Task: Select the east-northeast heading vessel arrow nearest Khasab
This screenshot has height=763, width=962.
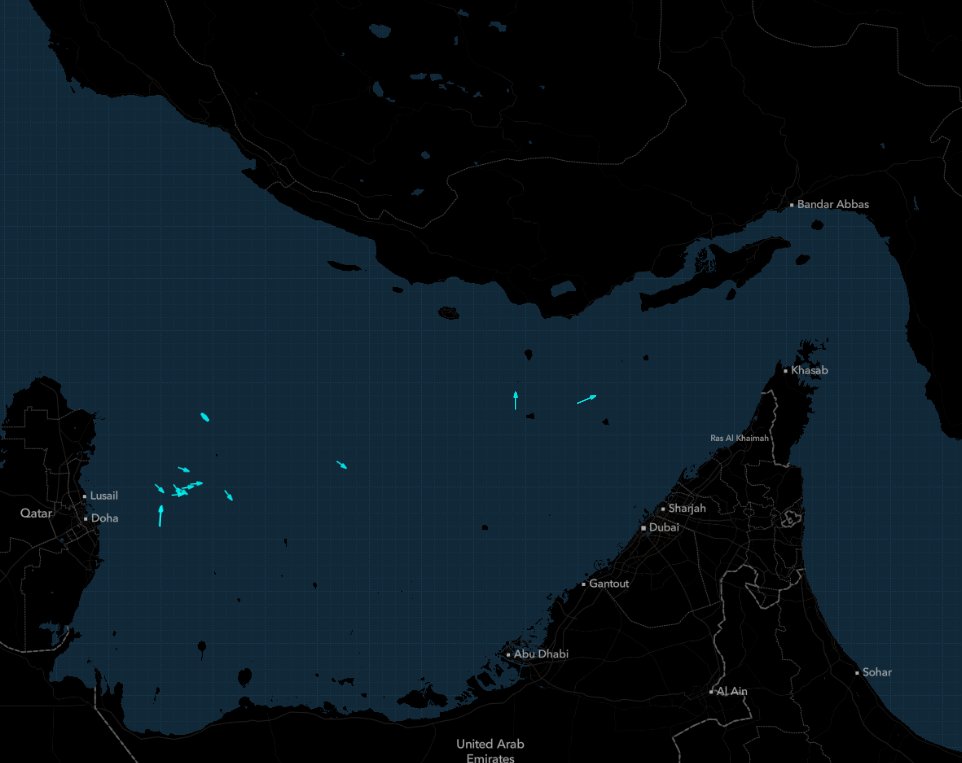Action: point(587,399)
